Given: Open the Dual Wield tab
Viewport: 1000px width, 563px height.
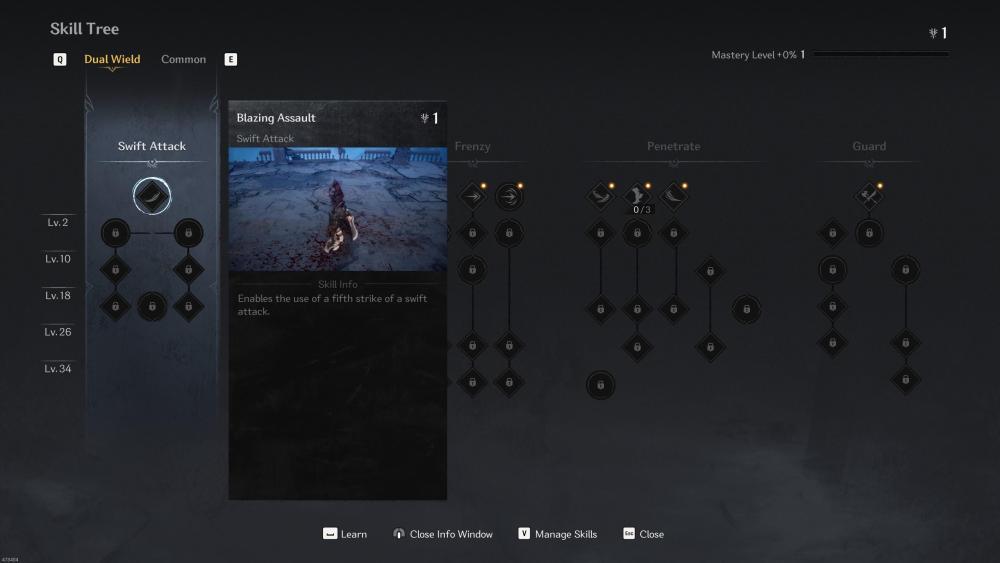Looking at the screenshot, I should click(112, 59).
